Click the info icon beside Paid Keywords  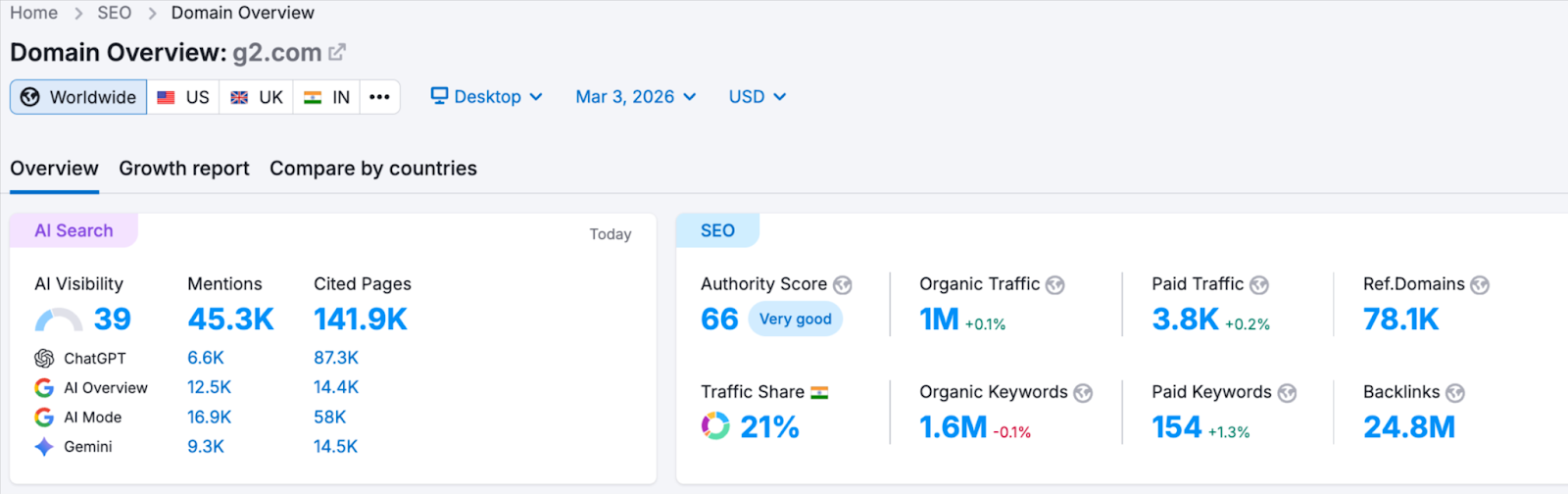click(x=1287, y=393)
